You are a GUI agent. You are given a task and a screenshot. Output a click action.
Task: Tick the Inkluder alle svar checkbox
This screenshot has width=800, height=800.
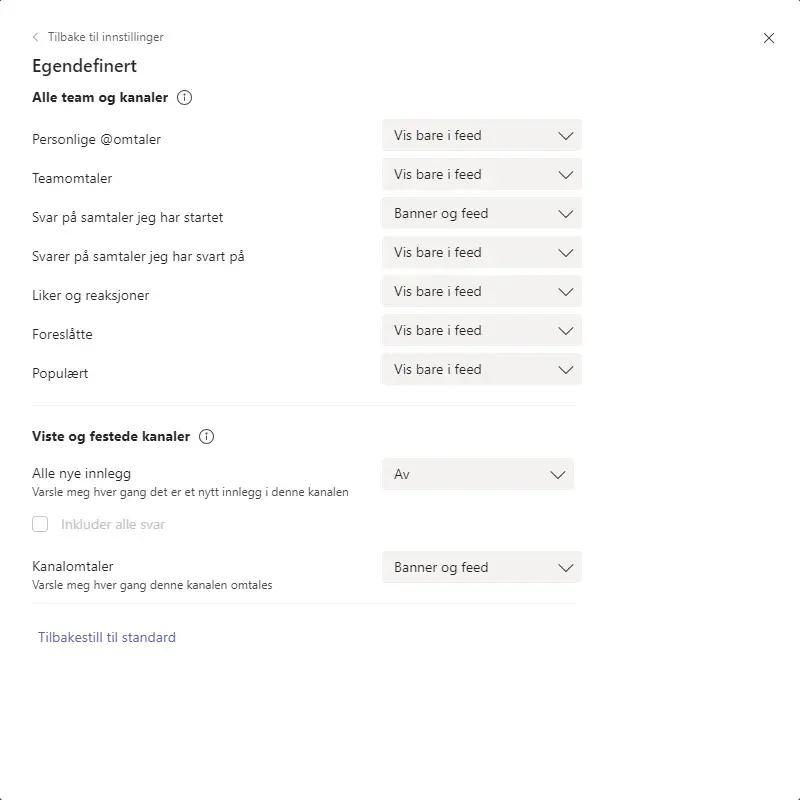[41, 524]
